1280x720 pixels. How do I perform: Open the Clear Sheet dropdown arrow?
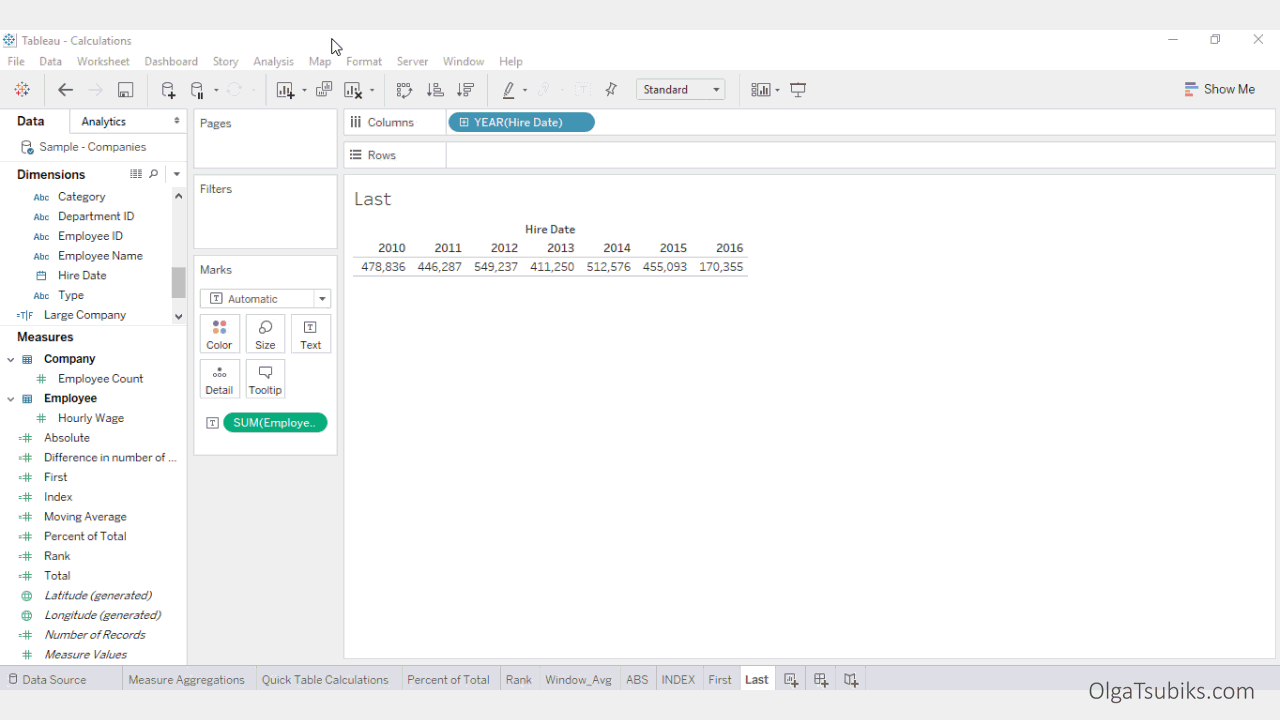(x=372, y=90)
